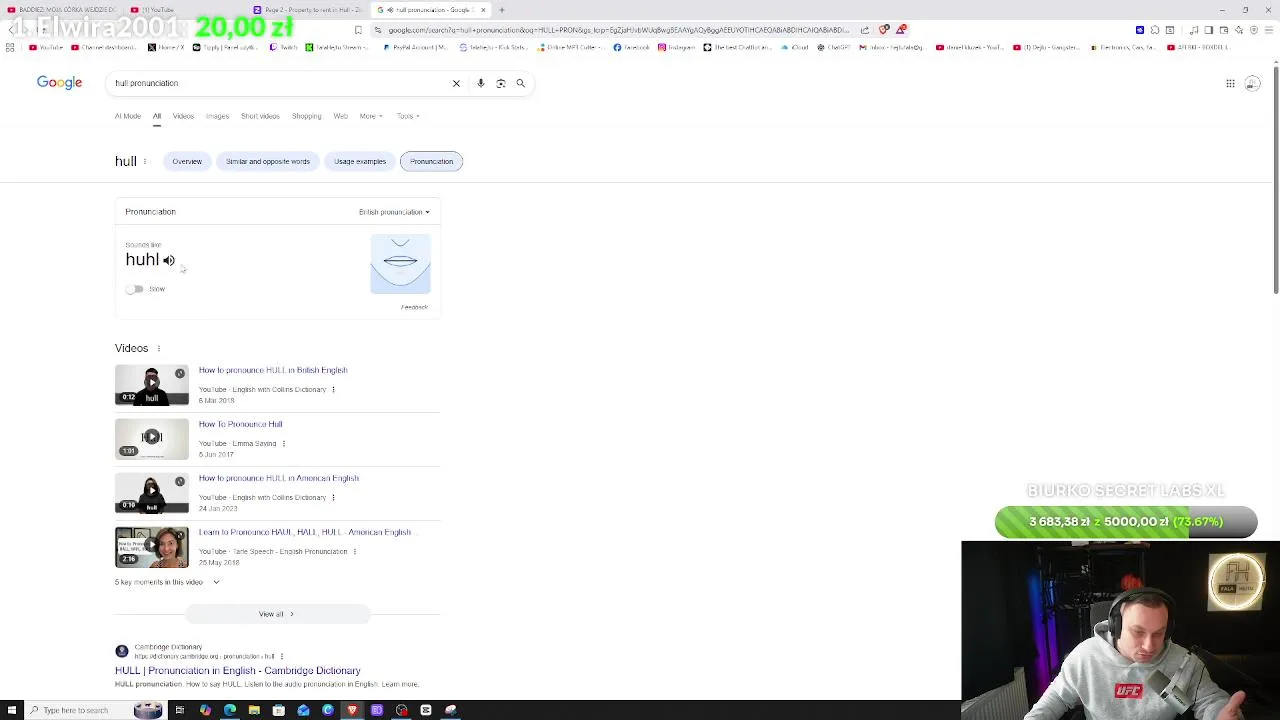Open Microsoft Store from taskbar
1280x720 pixels.
(x=278, y=710)
